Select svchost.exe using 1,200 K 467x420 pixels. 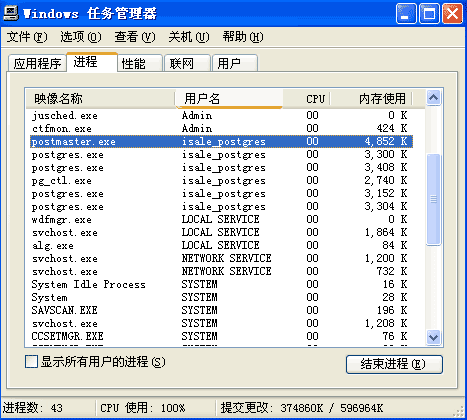221,258
